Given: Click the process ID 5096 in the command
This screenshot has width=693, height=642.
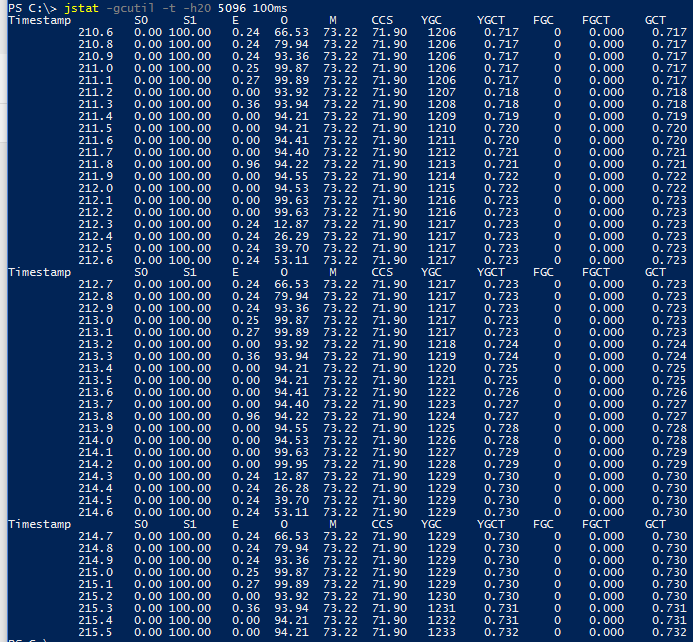Looking at the screenshot, I should tap(232, 8).
